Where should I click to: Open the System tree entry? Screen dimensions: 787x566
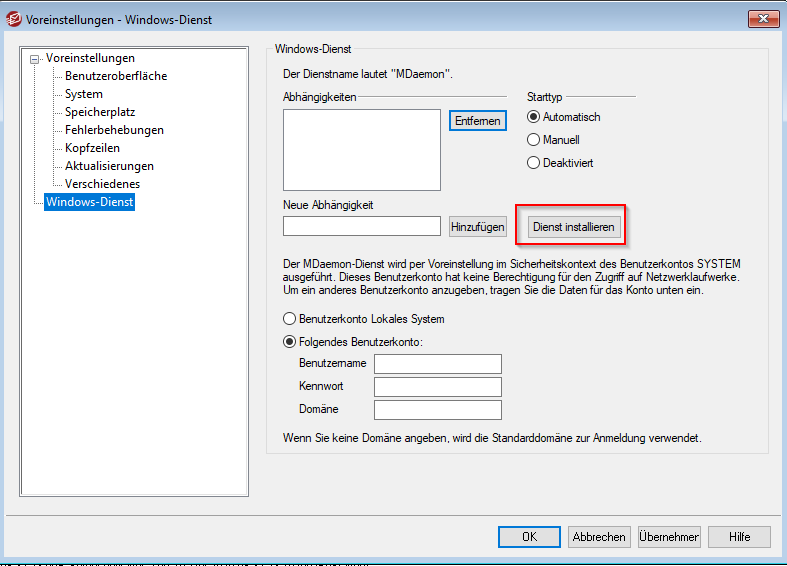[84, 94]
